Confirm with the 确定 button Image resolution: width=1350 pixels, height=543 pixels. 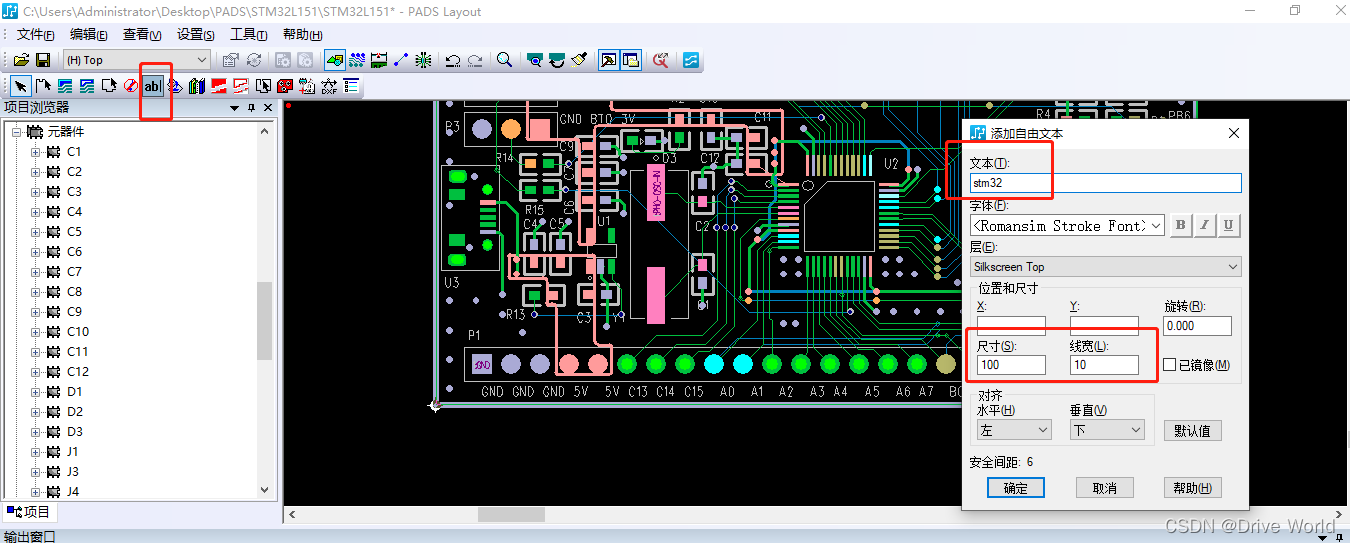tap(1015, 488)
